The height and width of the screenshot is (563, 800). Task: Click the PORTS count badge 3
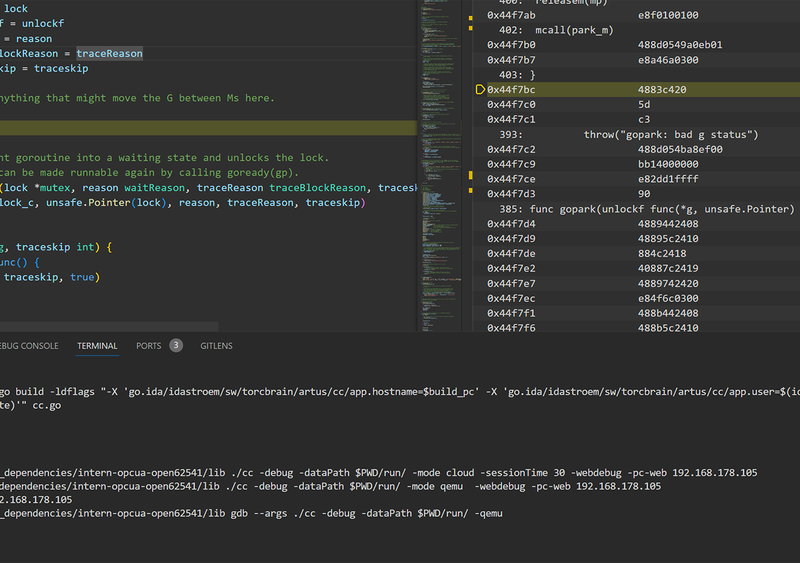click(x=176, y=346)
